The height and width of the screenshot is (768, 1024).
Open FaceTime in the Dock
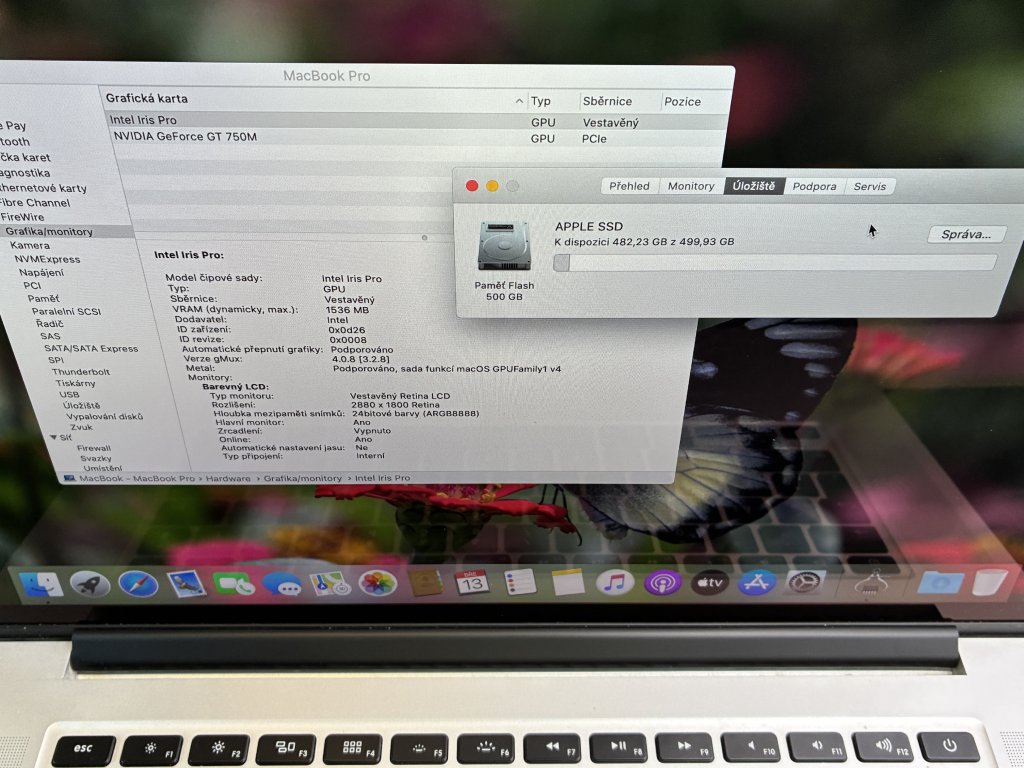click(x=234, y=584)
